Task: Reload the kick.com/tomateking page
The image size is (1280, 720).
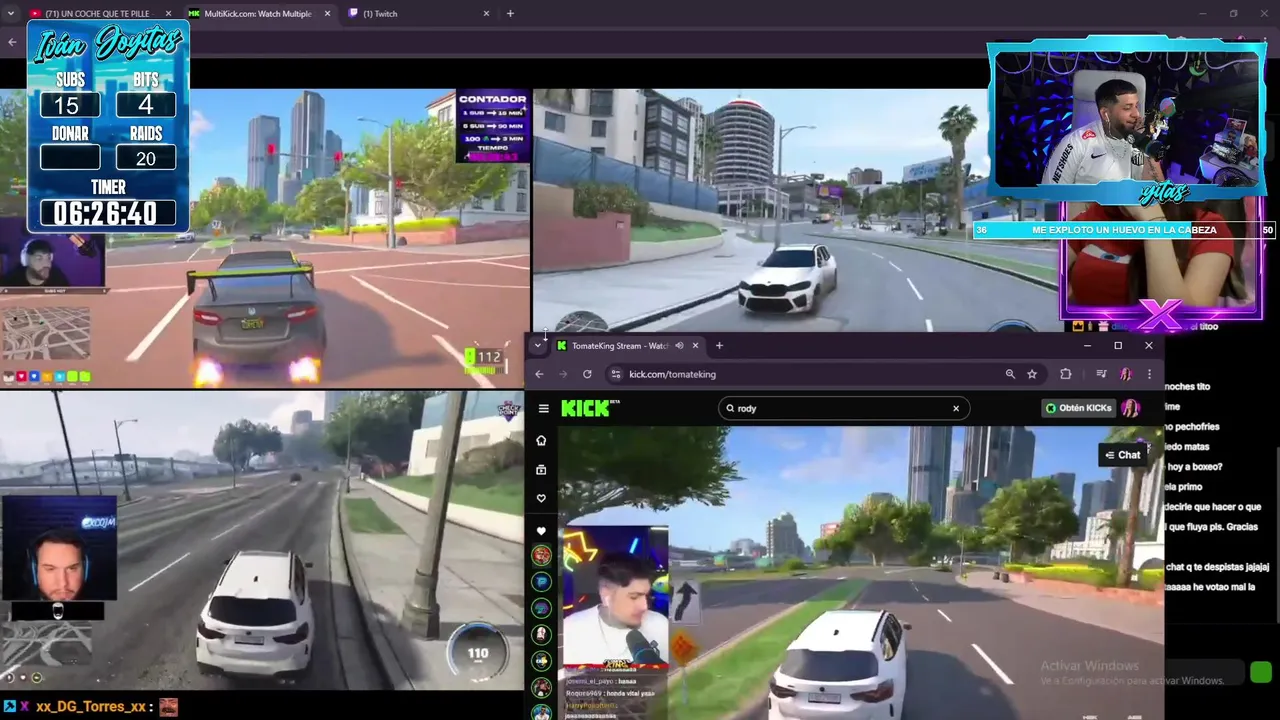Action: 587,374
